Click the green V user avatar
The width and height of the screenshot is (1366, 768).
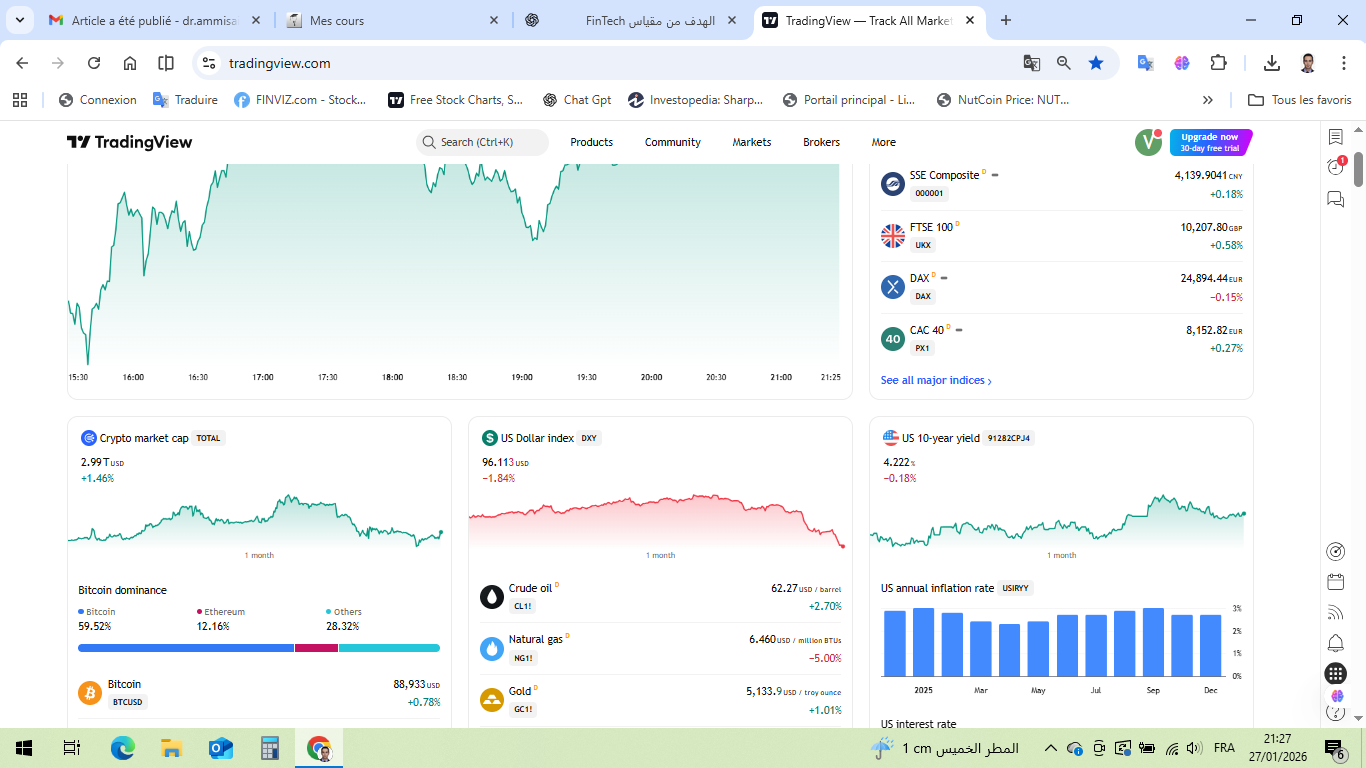pos(1148,142)
